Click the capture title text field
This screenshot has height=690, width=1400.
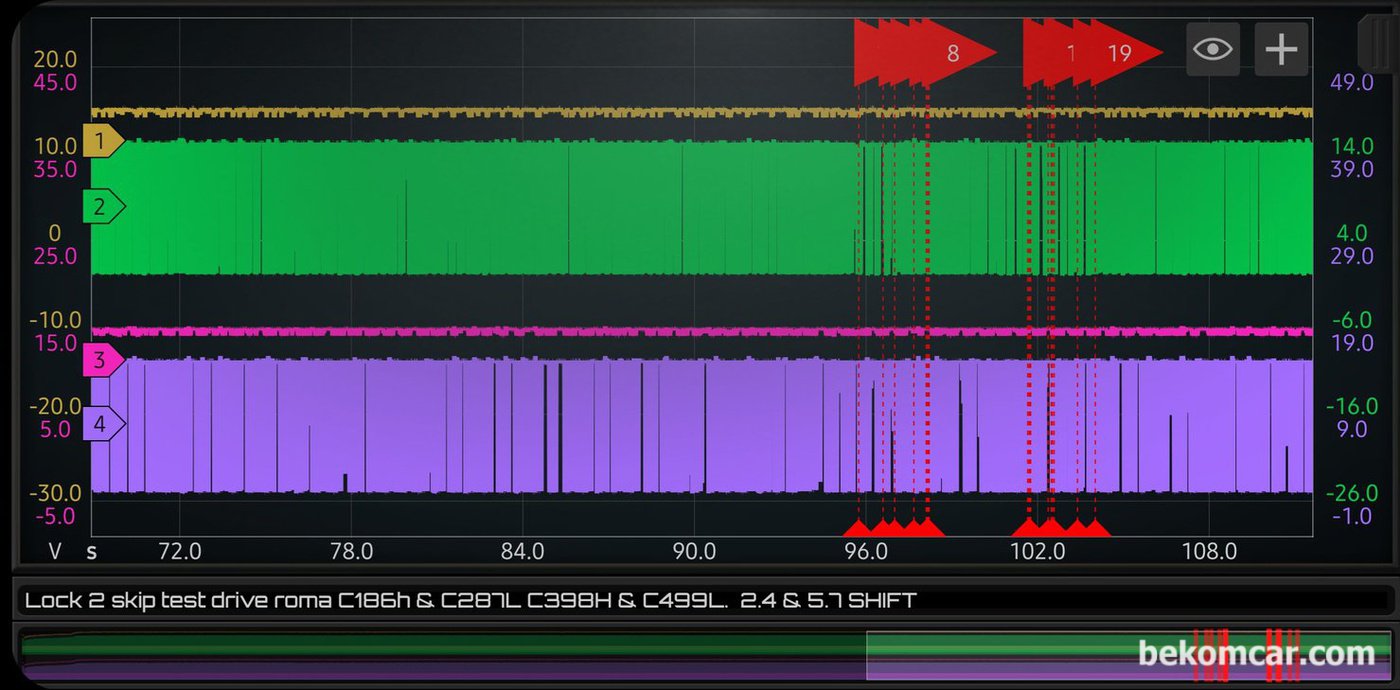[x=702, y=600]
